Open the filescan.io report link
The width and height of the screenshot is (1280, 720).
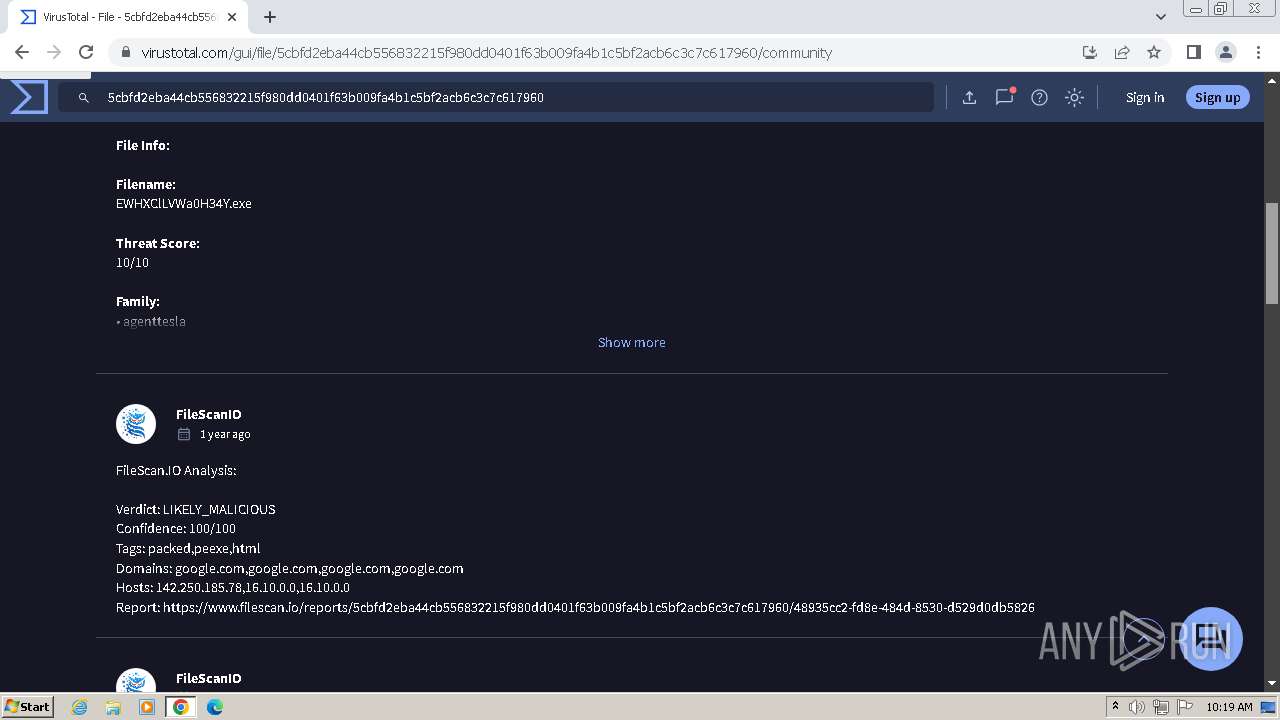598,607
